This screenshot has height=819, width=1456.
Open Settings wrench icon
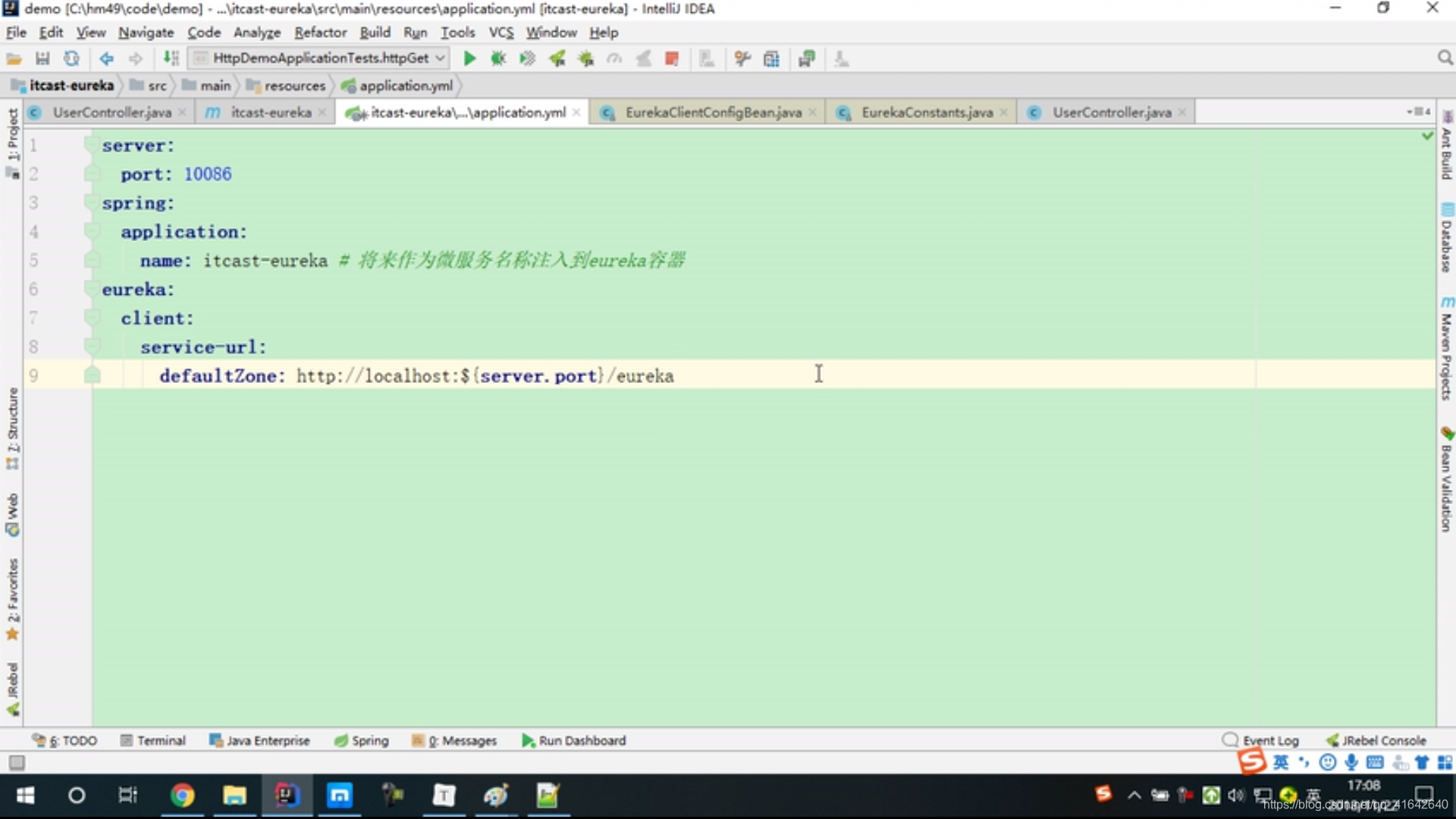point(742,58)
